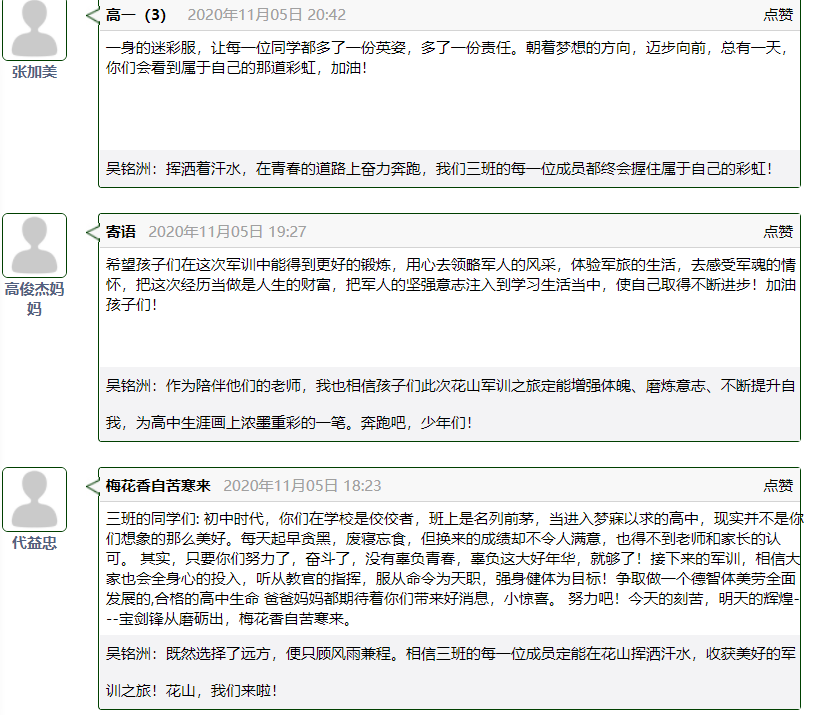
Task: Click 吴铭洲's reply starting 作为陪伴他们的老师
Action: pyautogui.click(x=451, y=404)
